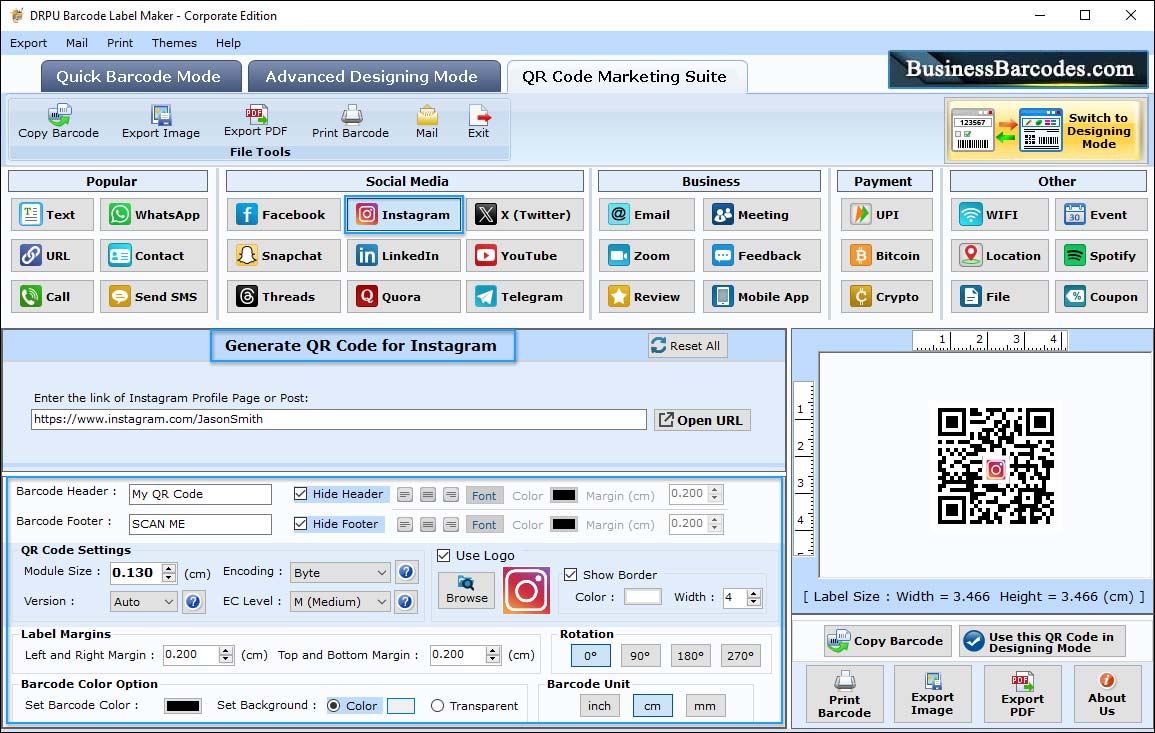1155x733 pixels.
Task: Click the About Us button
Action: pos(1106,694)
